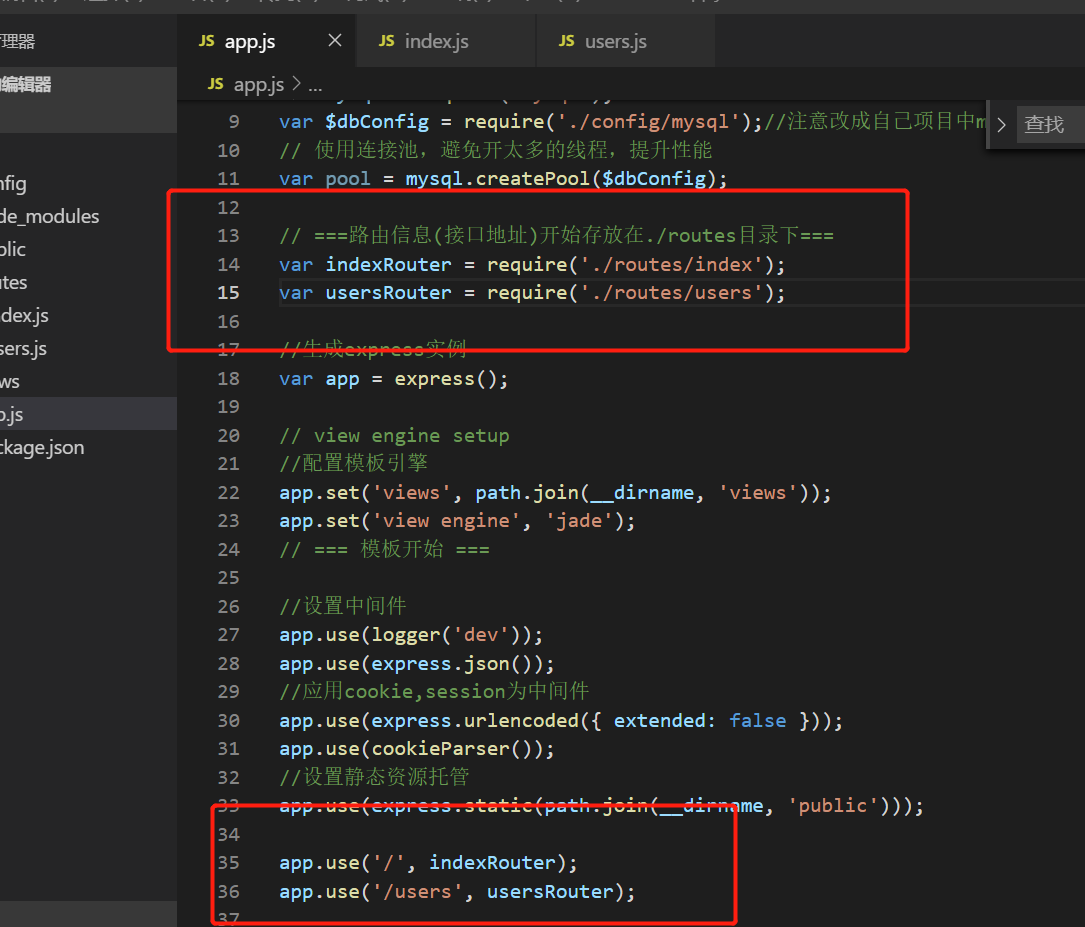The width and height of the screenshot is (1085, 927).
Task: Click 'logger' call on line 27
Action: click(405, 635)
